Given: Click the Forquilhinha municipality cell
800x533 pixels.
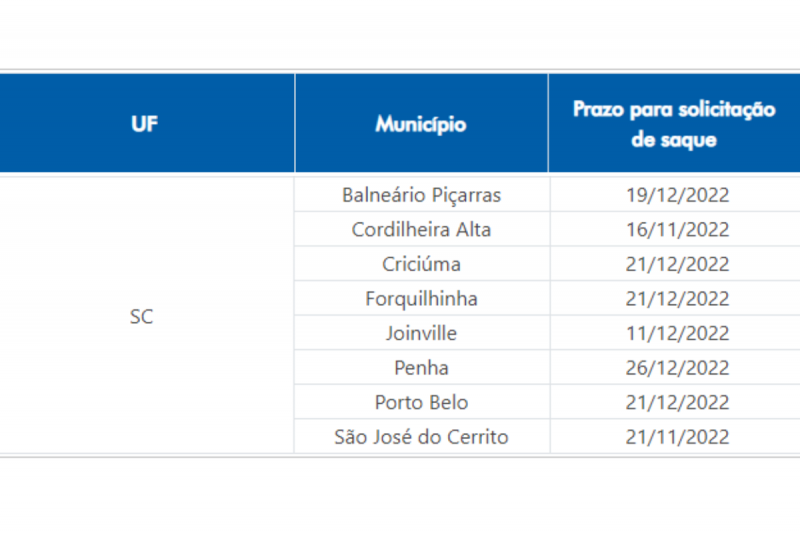Looking at the screenshot, I should click(421, 299).
